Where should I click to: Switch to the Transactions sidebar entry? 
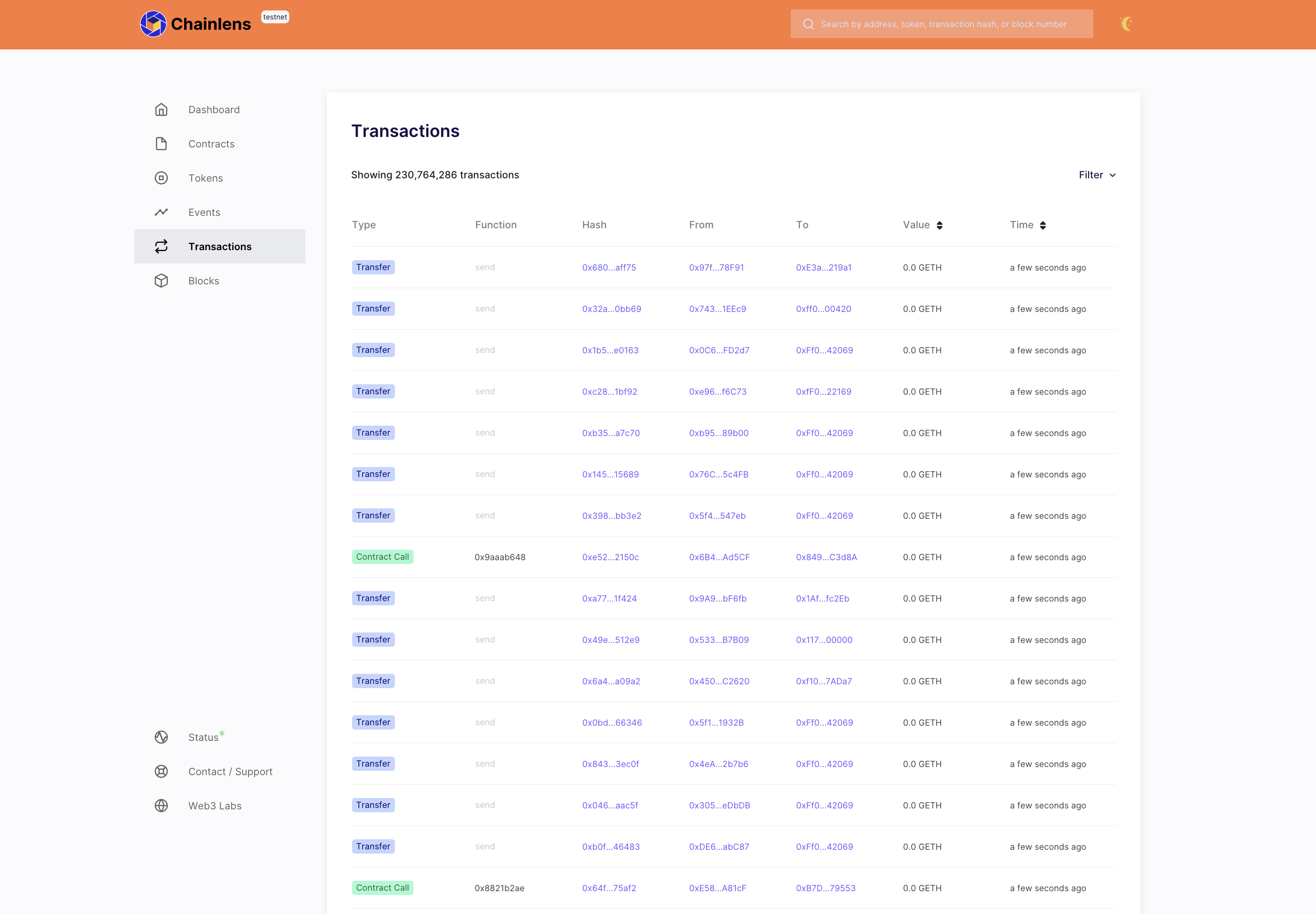click(220, 246)
